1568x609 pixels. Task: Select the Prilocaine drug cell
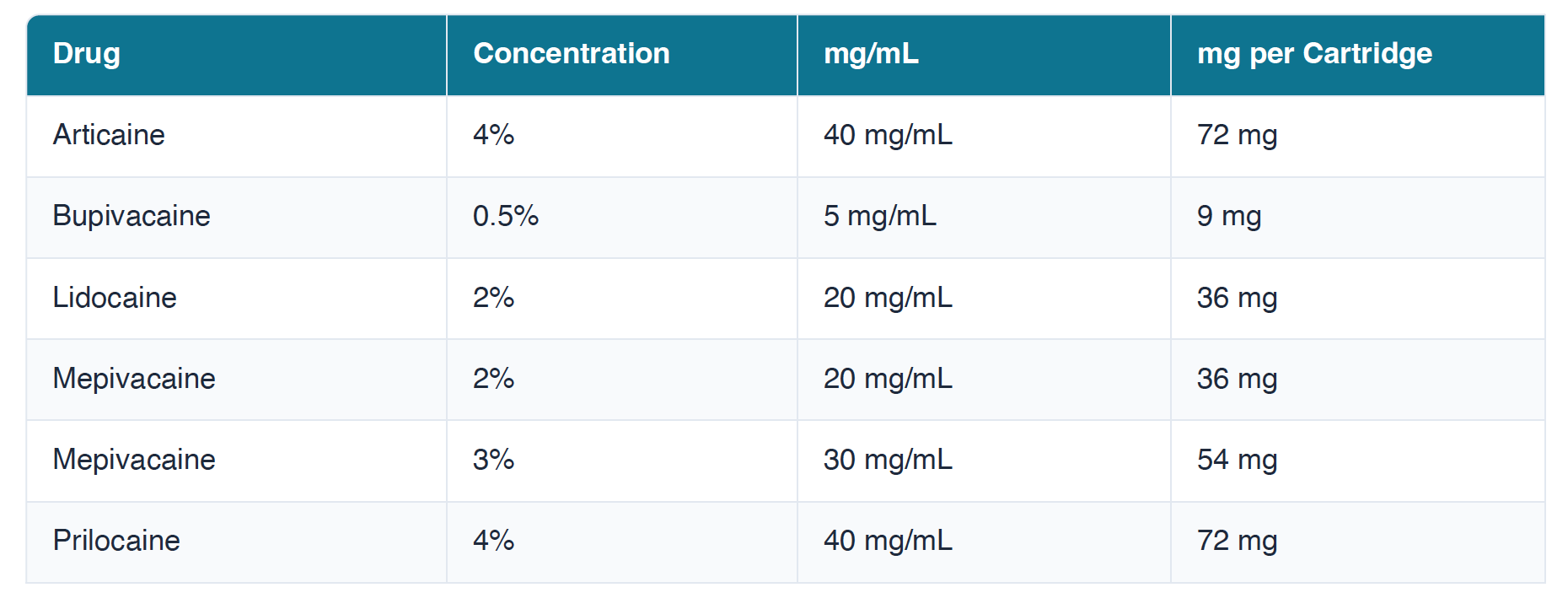116,541
